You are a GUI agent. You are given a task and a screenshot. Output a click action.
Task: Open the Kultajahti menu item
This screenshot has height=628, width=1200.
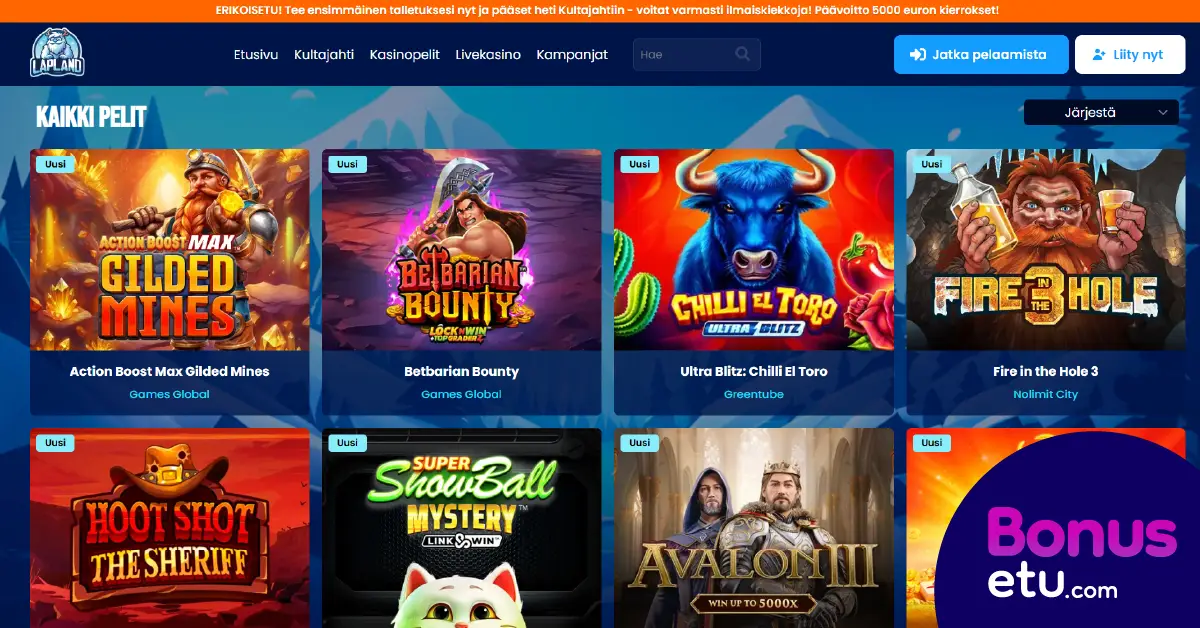pos(324,55)
